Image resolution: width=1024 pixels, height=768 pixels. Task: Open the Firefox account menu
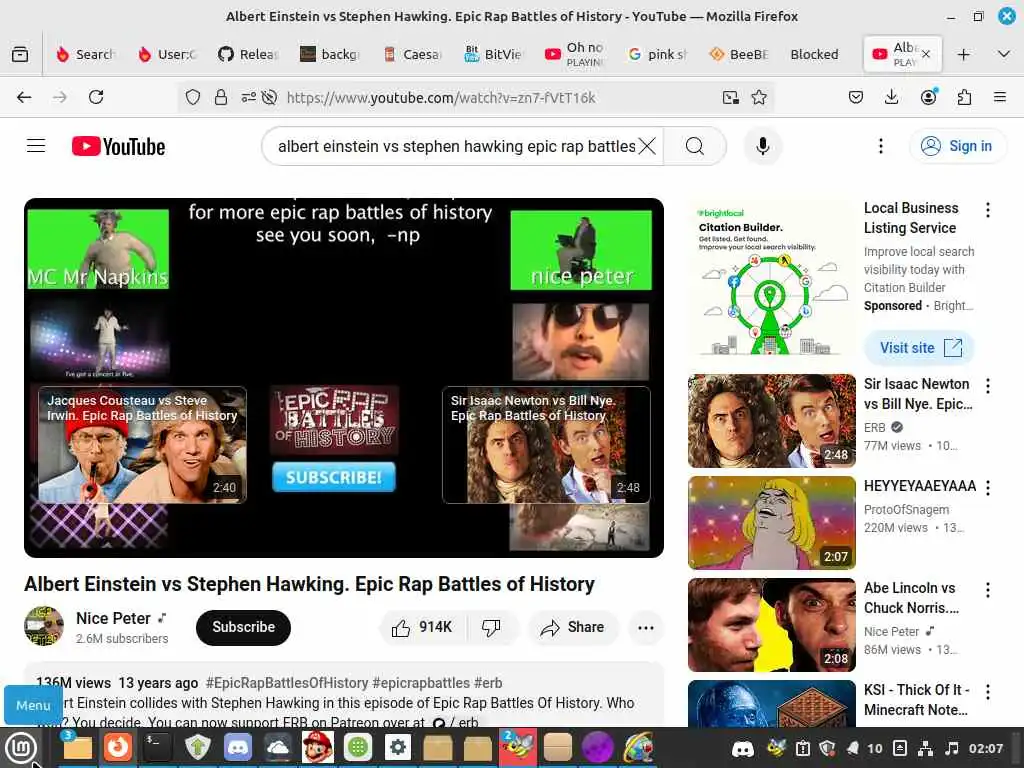coord(928,97)
